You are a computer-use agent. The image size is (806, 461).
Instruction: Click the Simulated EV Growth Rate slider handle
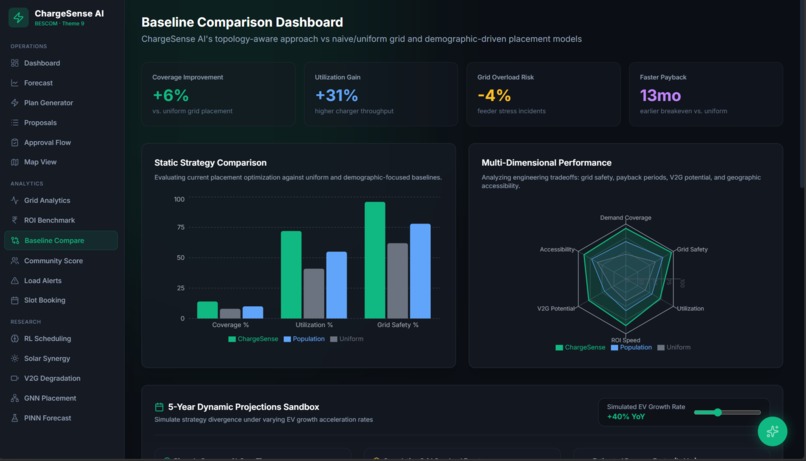(x=718, y=412)
